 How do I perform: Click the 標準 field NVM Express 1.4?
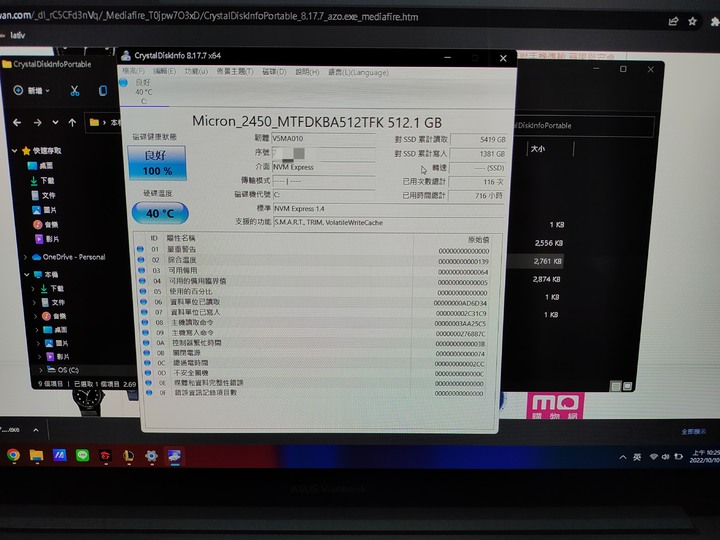coord(388,208)
